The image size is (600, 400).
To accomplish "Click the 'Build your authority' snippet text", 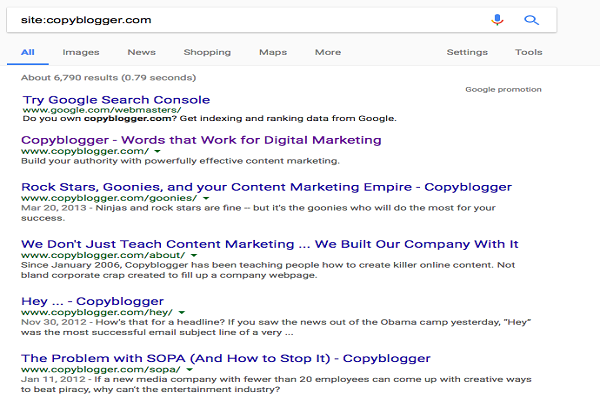I will (180, 161).
